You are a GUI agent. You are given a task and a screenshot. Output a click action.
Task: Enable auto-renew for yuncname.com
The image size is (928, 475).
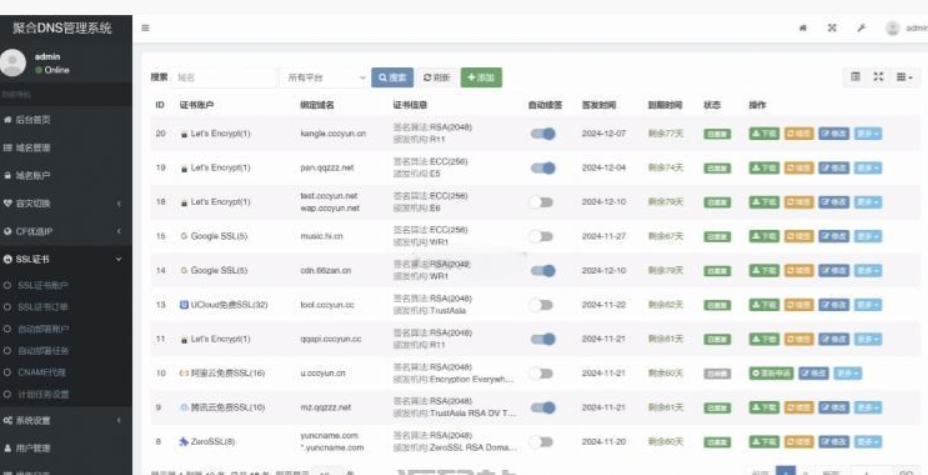pyautogui.click(x=541, y=442)
